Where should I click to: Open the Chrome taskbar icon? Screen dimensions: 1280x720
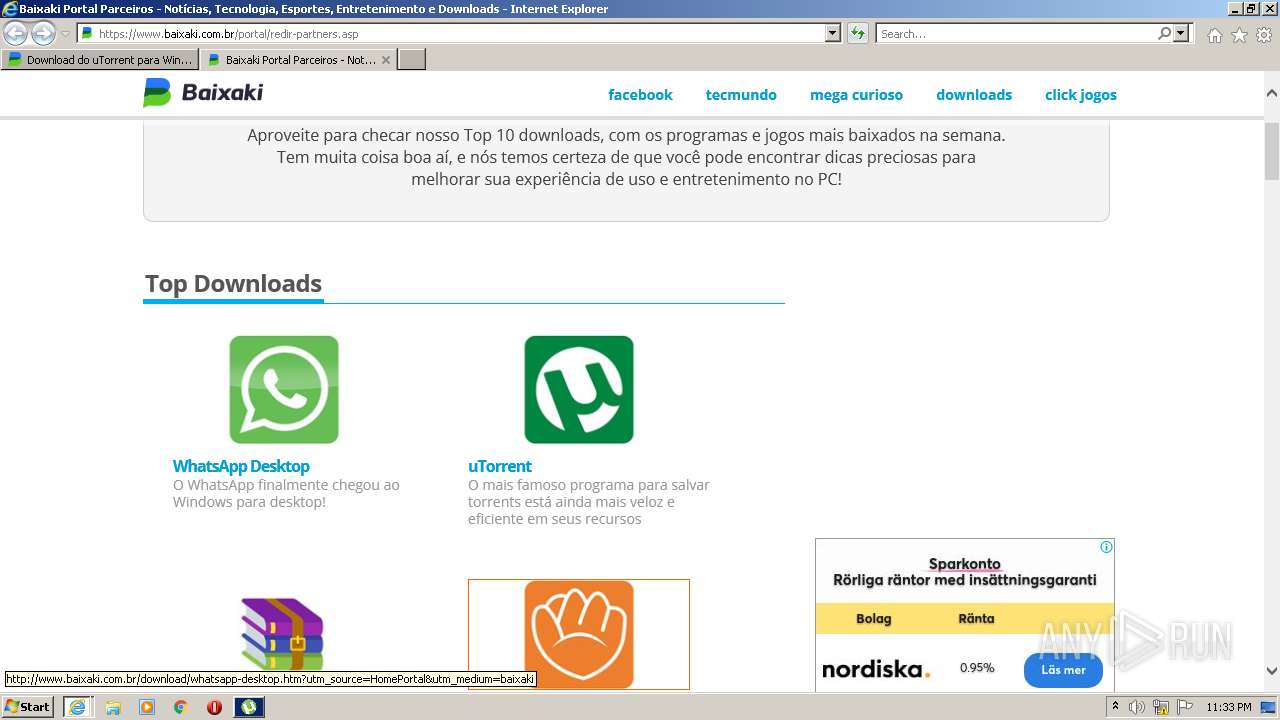tap(181, 707)
